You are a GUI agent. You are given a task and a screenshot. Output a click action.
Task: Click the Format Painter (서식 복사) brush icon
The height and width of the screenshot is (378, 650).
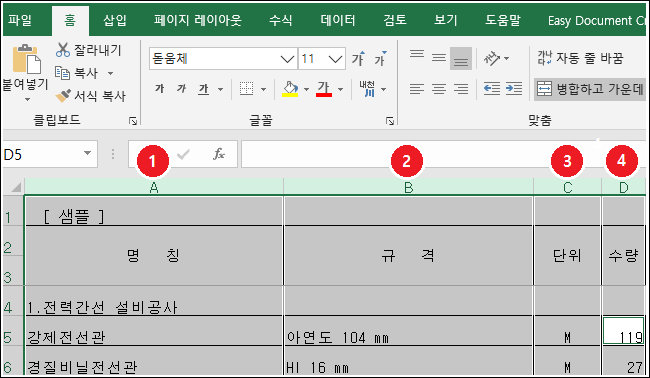(x=63, y=96)
